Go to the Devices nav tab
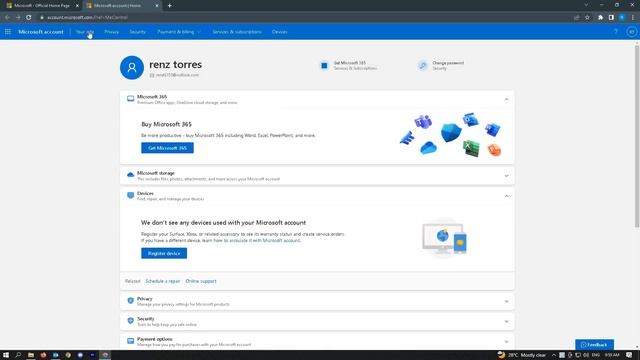Image resolution: width=640 pixels, height=360 pixels. point(280,32)
